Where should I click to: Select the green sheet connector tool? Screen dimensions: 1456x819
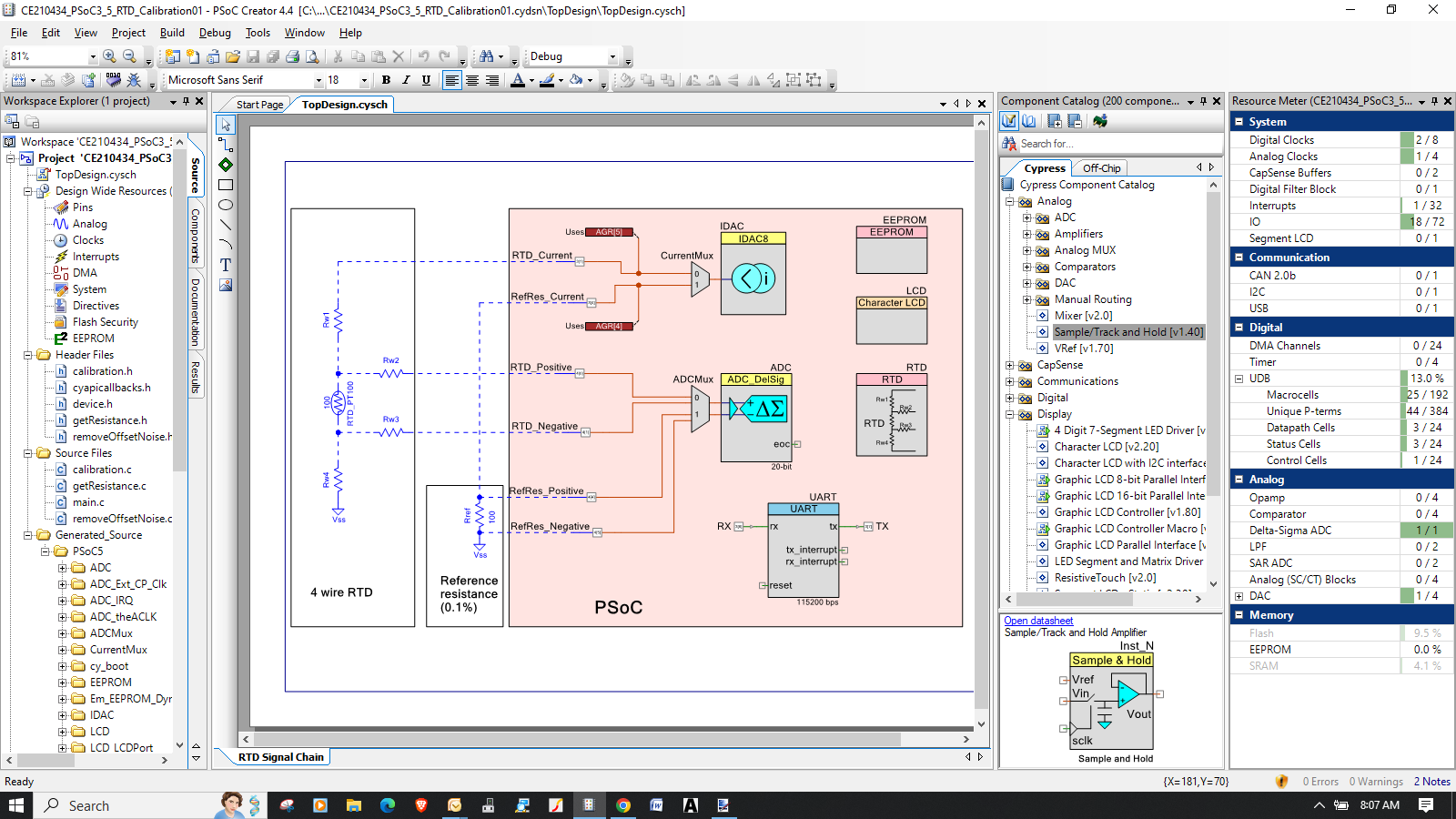[226, 165]
